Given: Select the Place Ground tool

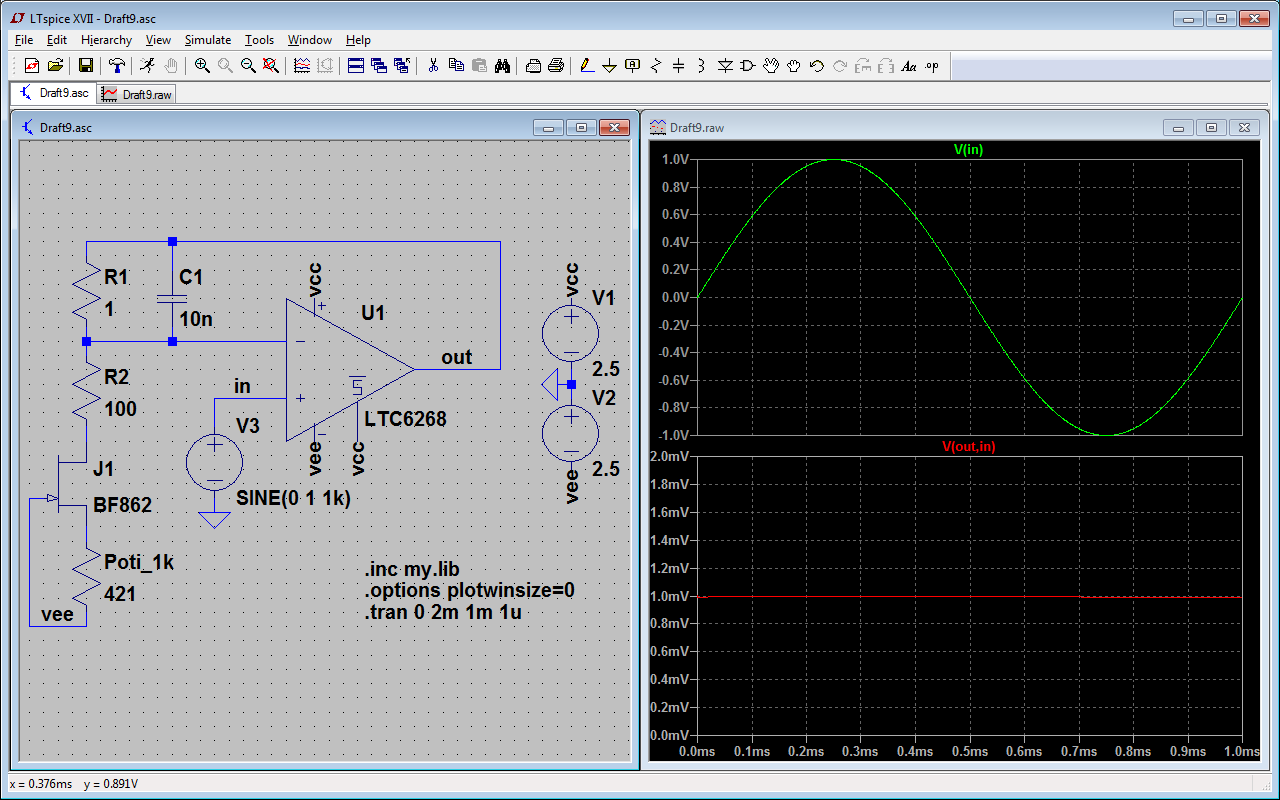Looking at the screenshot, I should [x=609, y=66].
